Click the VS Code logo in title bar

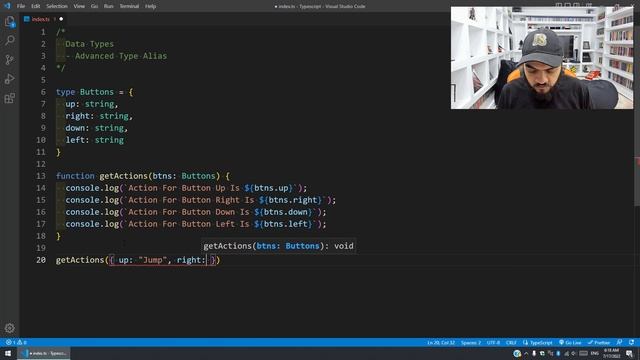pos(7,6)
